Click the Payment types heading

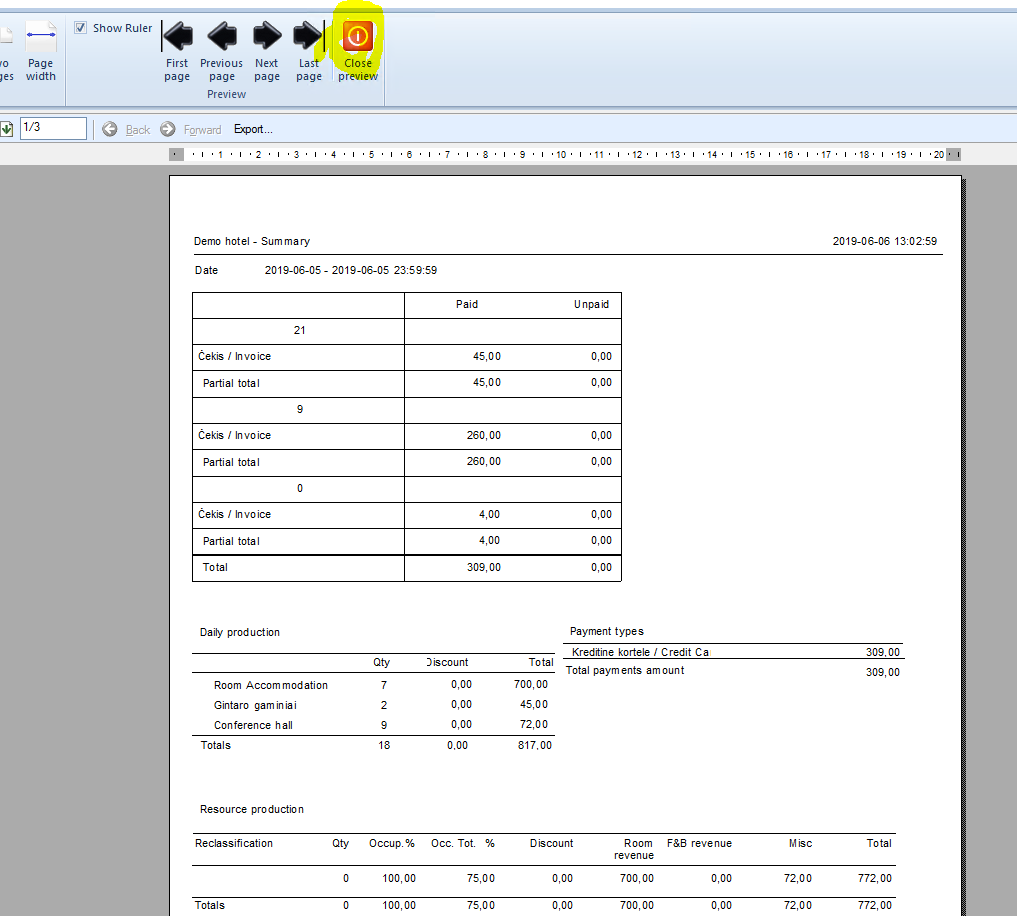tap(607, 631)
